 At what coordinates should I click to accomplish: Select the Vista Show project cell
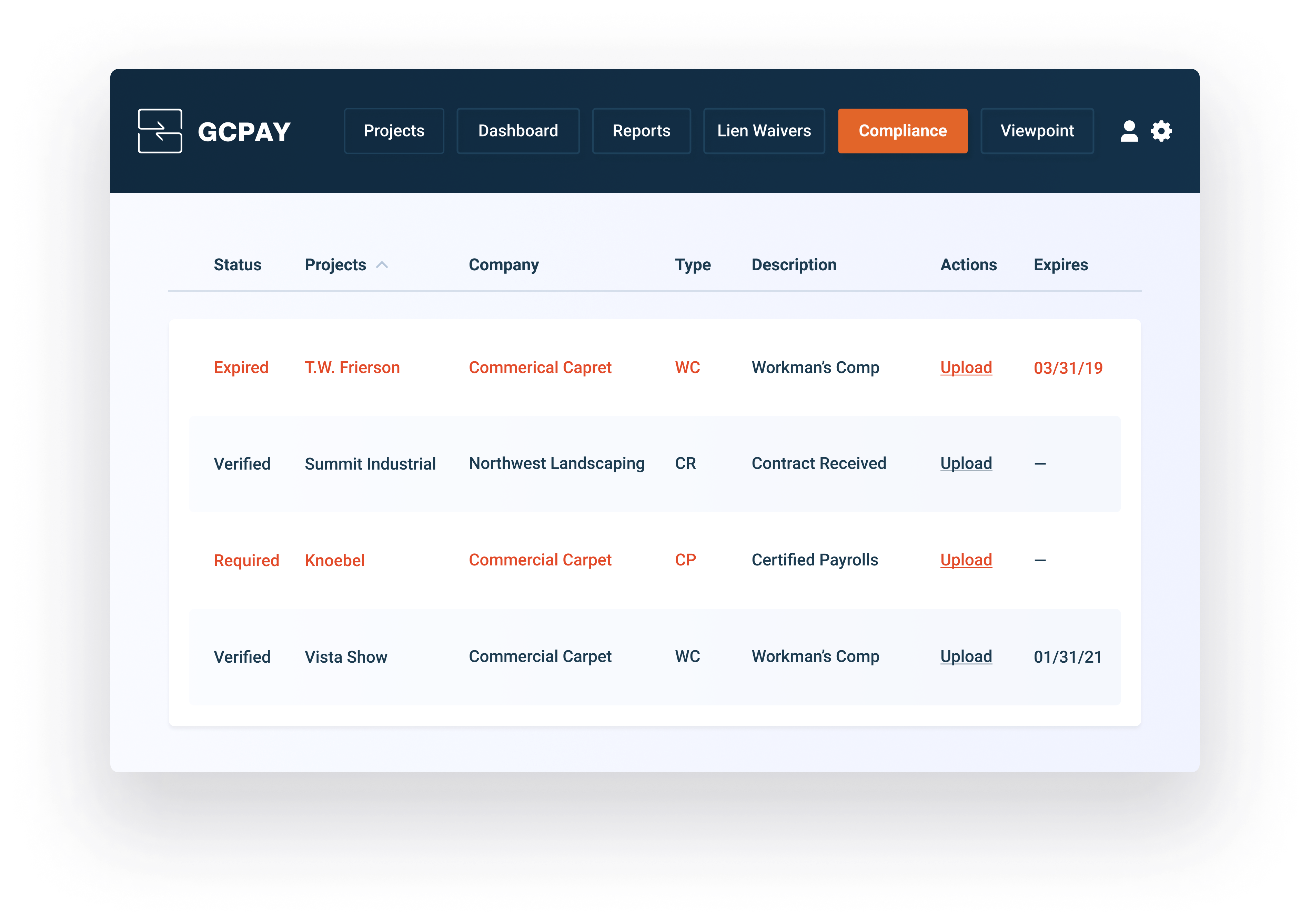click(346, 657)
